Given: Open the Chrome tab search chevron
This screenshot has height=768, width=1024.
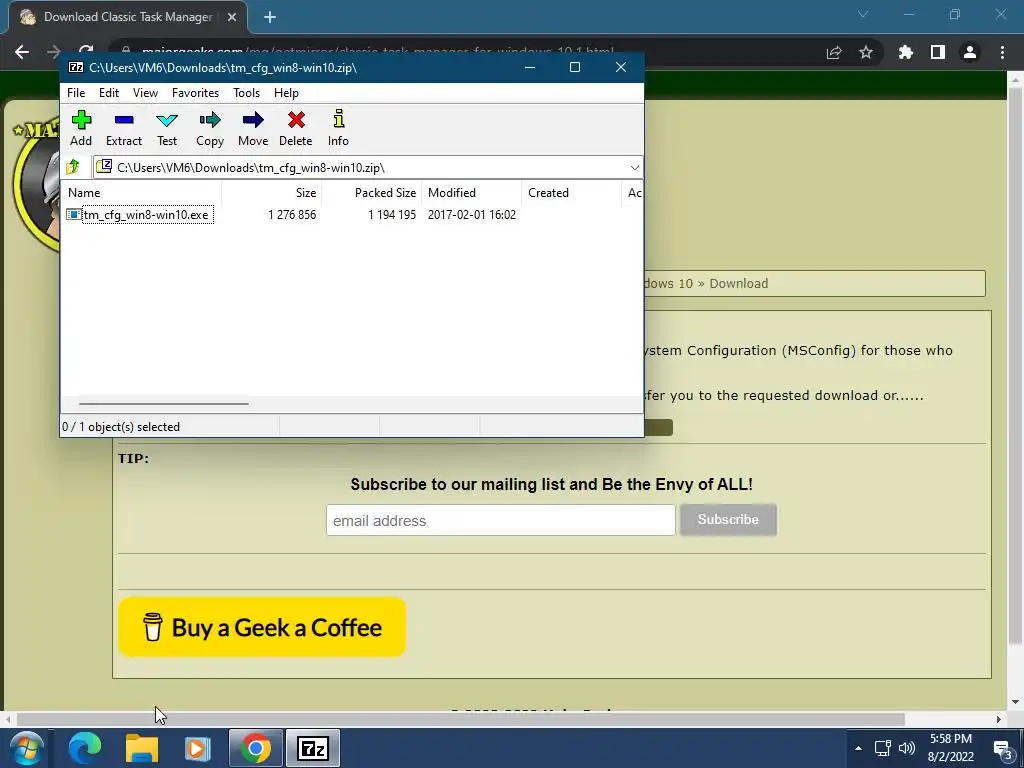Looking at the screenshot, I should (863, 14).
